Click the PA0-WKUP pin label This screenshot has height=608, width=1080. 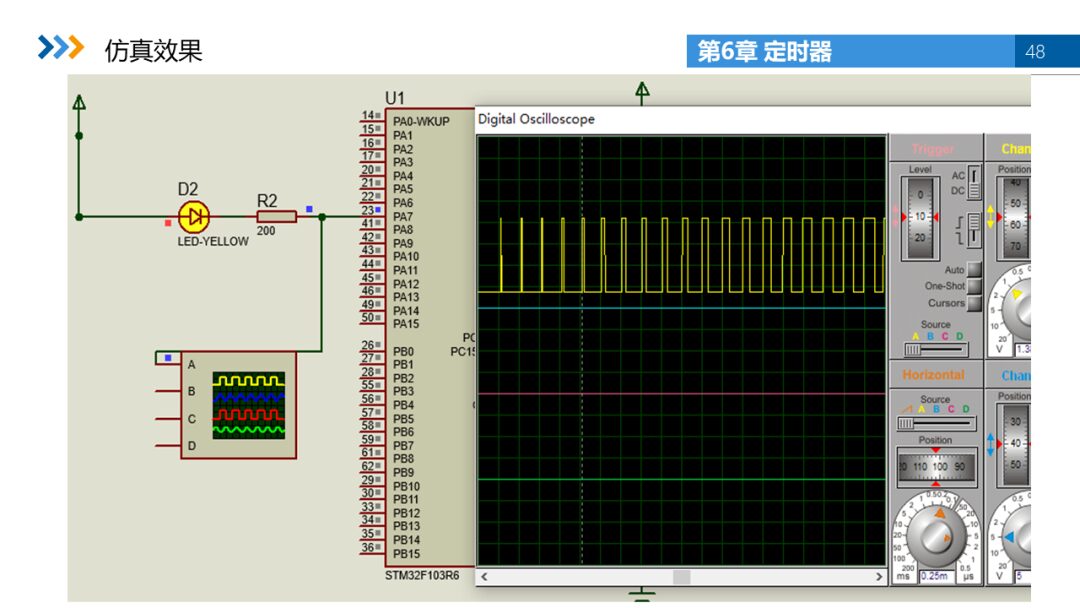(x=421, y=122)
